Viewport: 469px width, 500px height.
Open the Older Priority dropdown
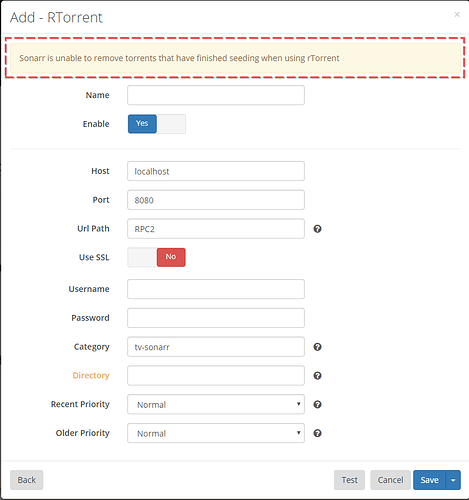pos(216,433)
